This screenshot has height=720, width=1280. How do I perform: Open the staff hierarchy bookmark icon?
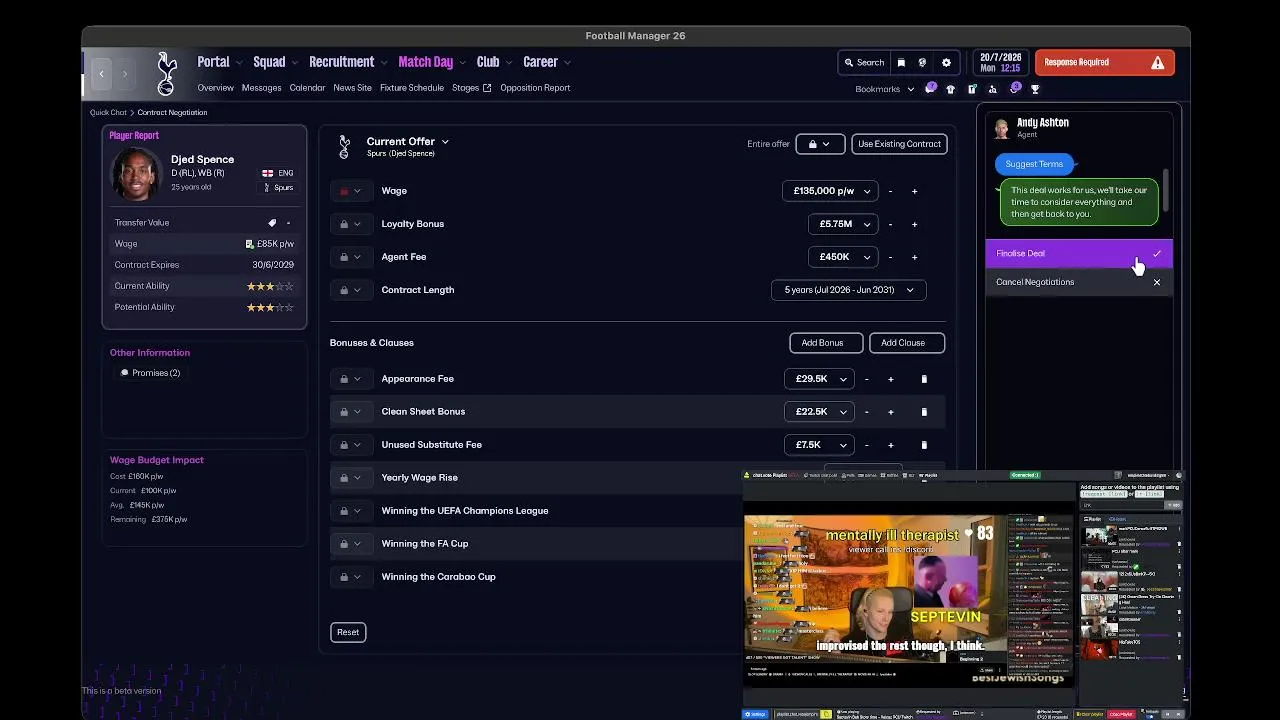993,89
